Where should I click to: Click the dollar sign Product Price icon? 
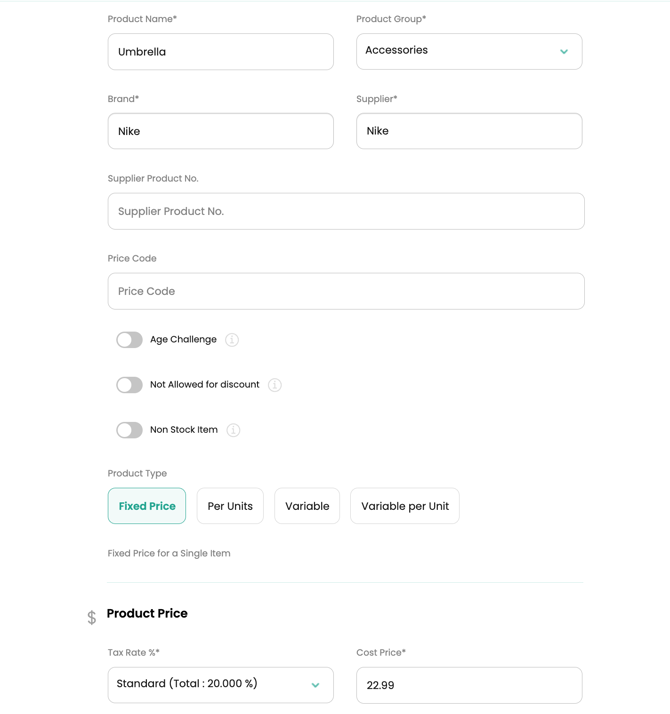click(x=92, y=618)
